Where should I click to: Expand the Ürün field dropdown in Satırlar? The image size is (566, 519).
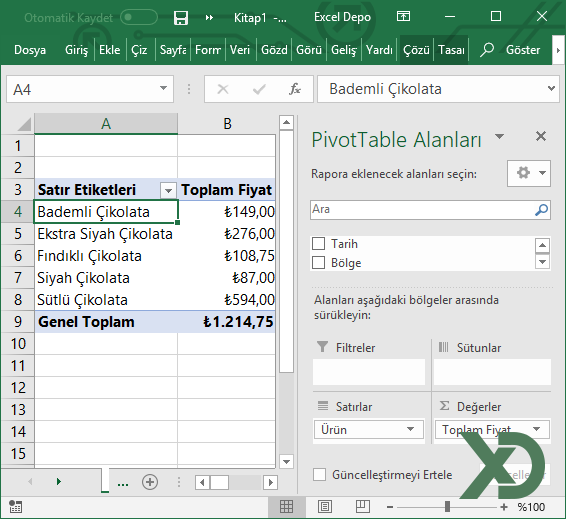410,429
